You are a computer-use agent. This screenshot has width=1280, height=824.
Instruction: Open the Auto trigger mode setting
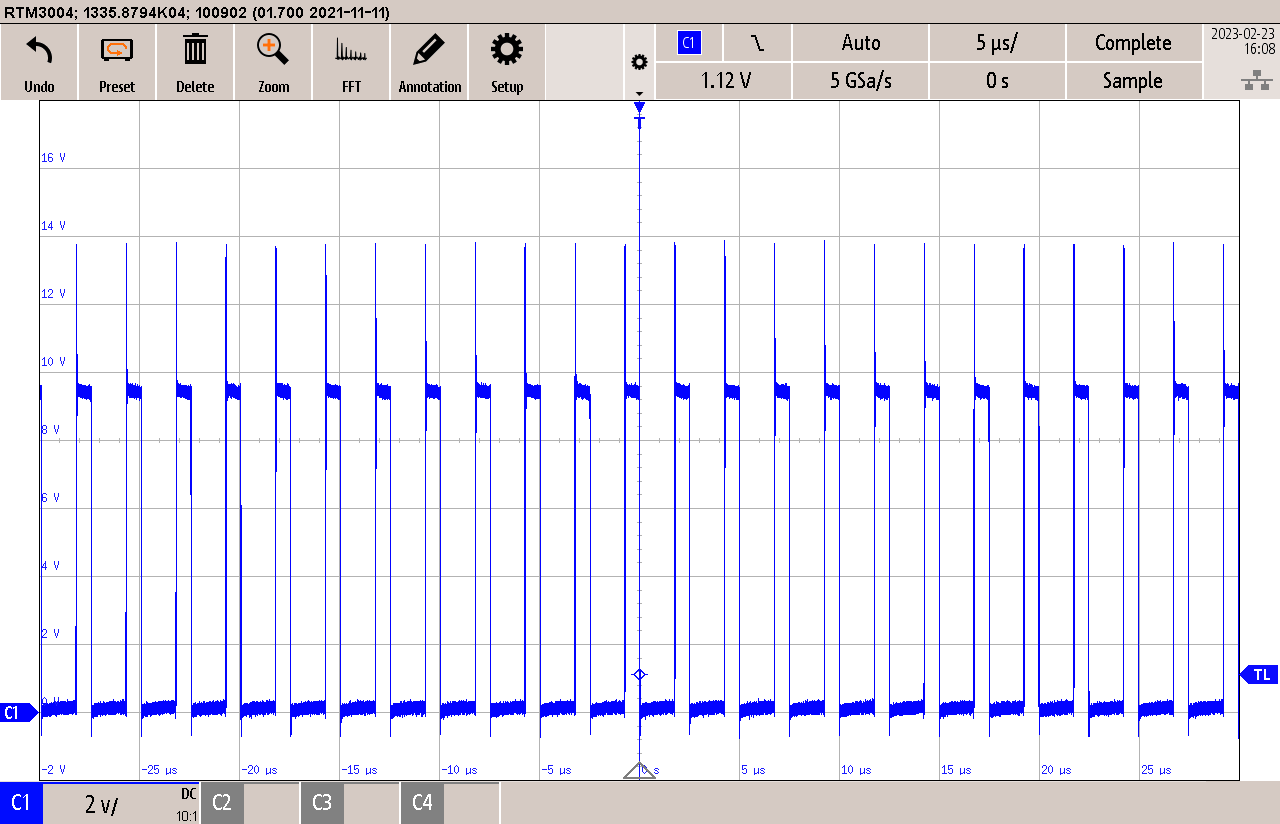click(x=861, y=43)
